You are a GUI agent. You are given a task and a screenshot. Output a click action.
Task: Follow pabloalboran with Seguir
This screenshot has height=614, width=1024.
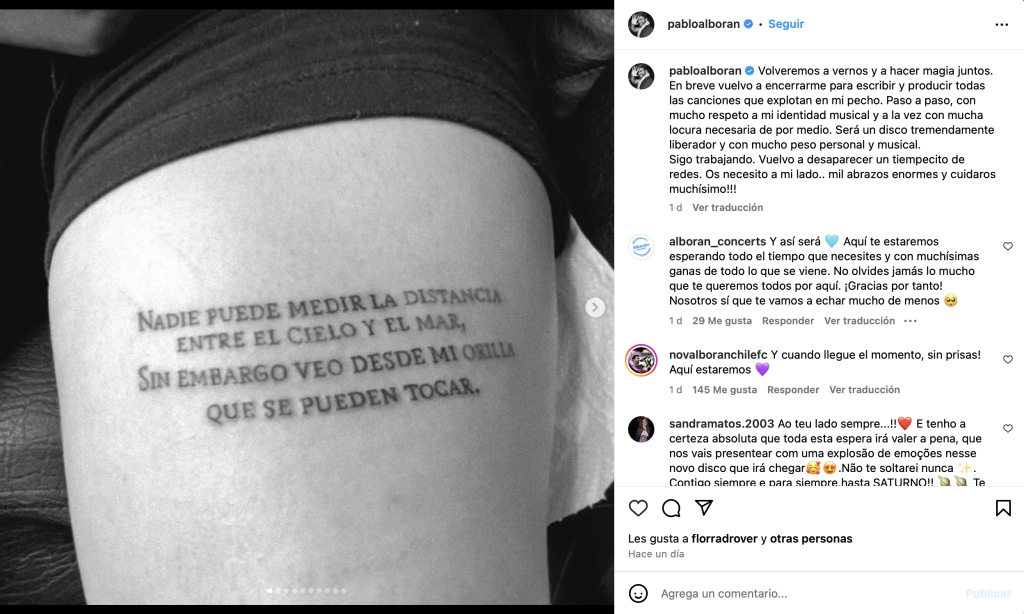click(x=786, y=24)
